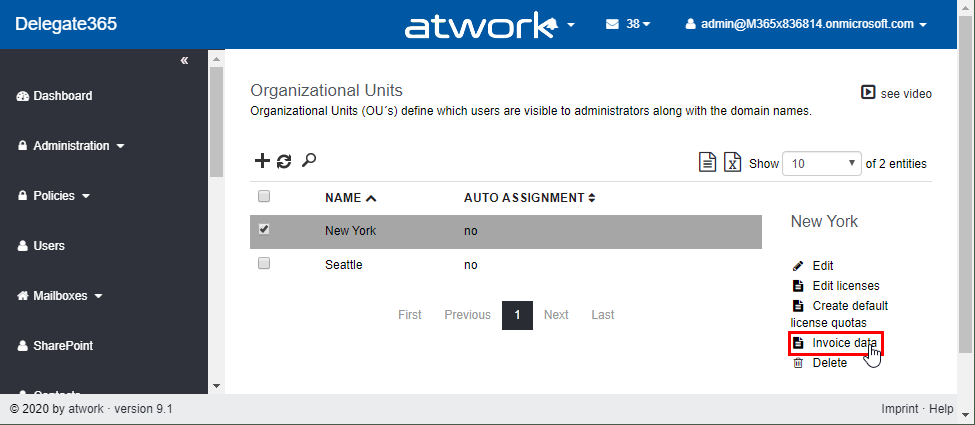Image resolution: width=975 pixels, height=425 pixels.
Task: Open the mail notifications icon showing 38
Action: pyautogui.click(x=628, y=24)
